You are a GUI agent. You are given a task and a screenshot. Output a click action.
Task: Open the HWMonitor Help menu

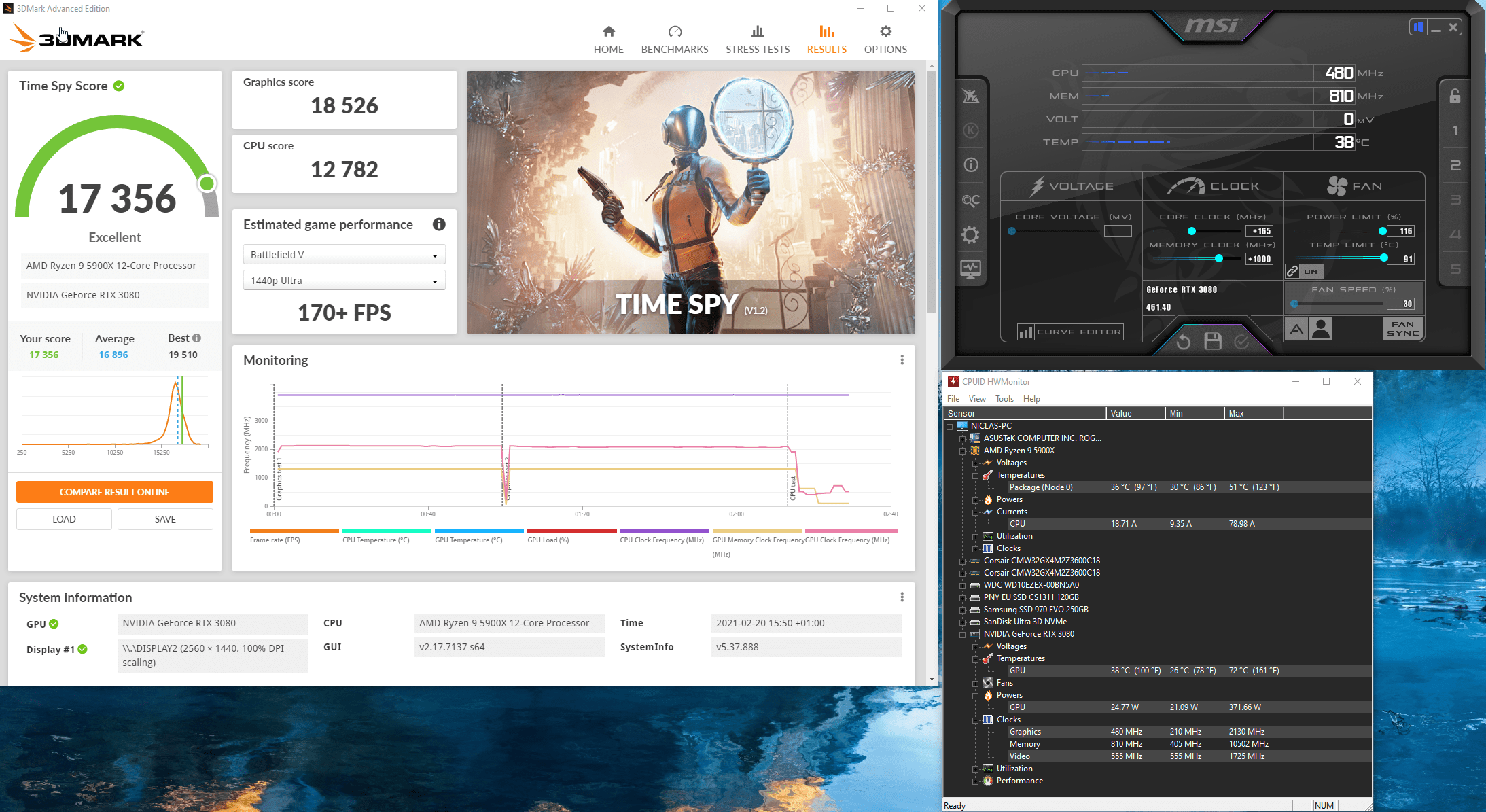(1031, 399)
